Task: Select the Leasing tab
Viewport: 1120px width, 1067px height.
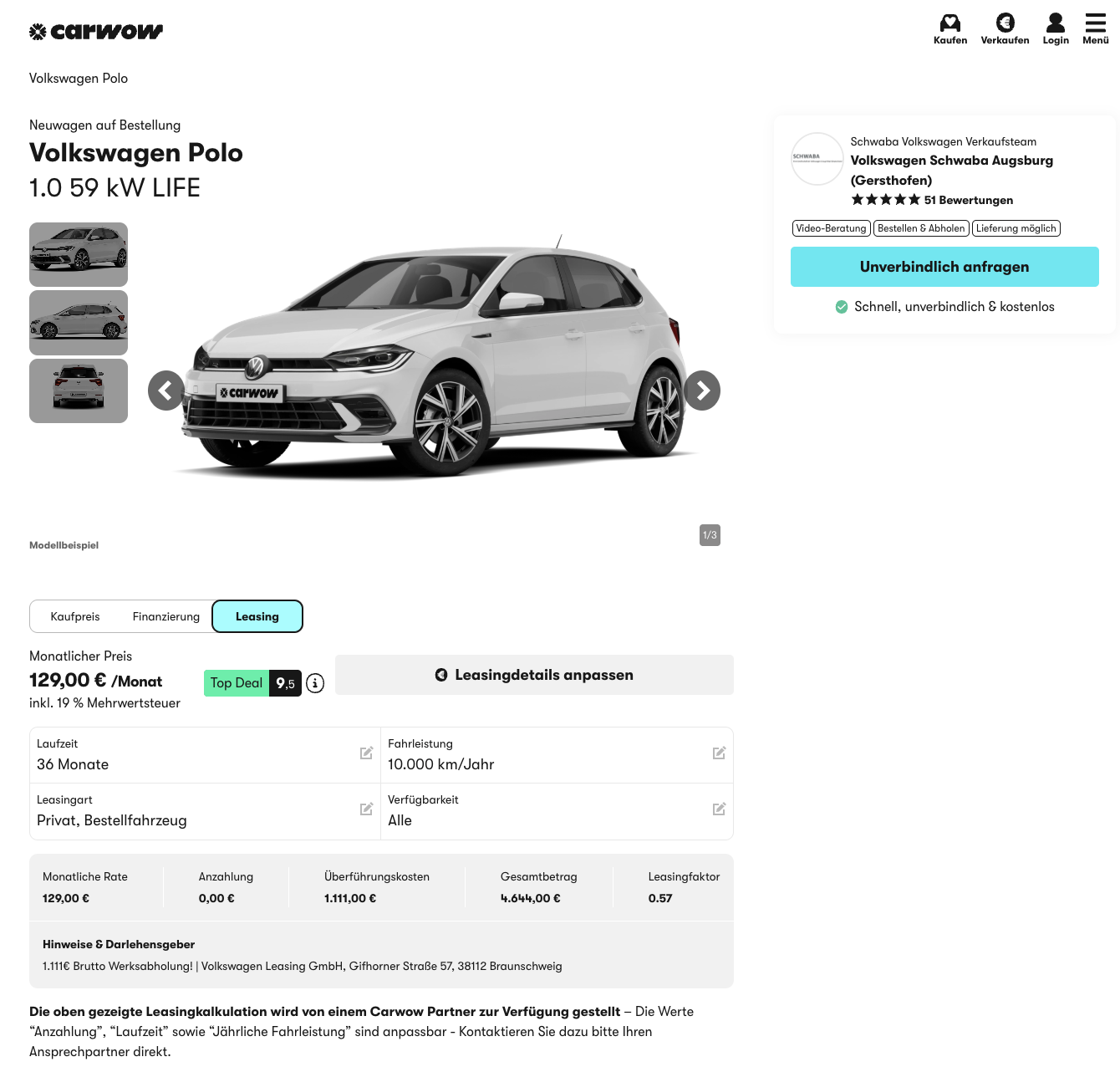Action: coord(257,616)
